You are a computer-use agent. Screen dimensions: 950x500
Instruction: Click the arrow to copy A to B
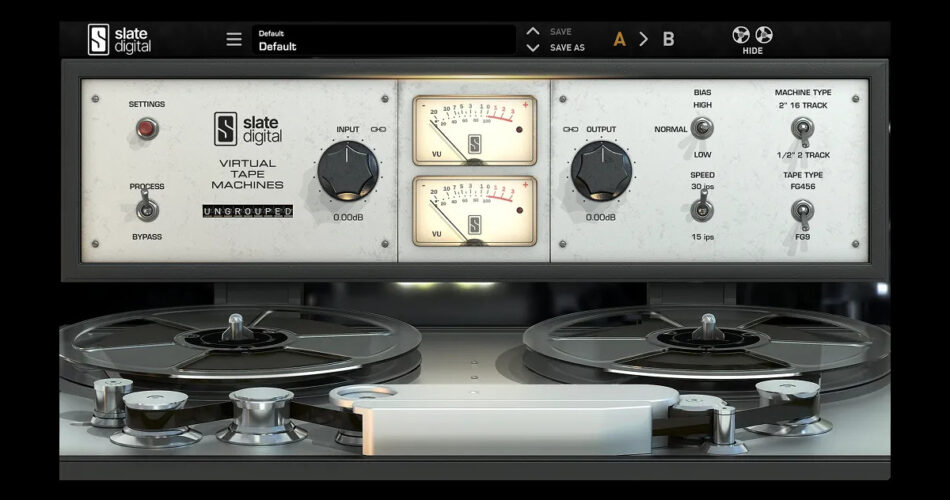(x=643, y=40)
